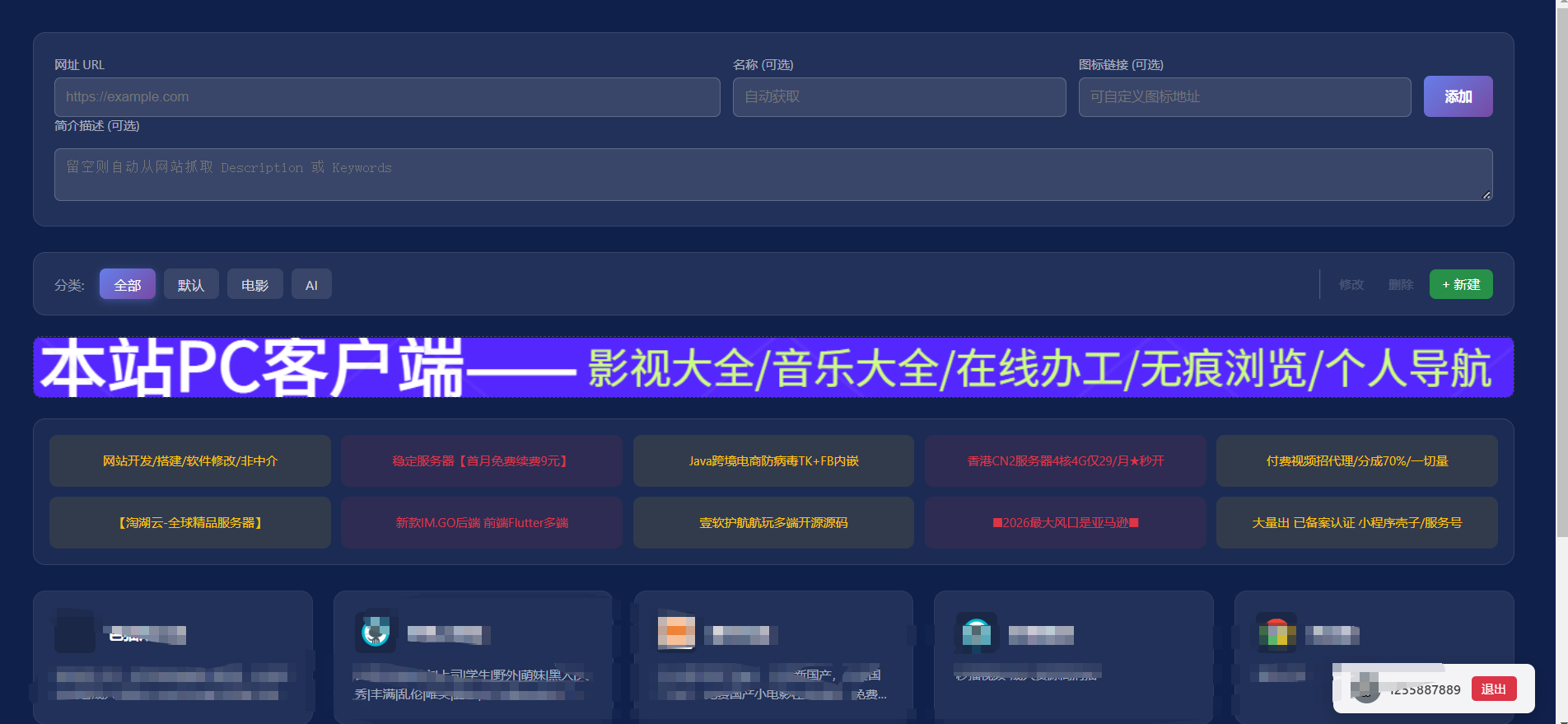Open 付费视频招代理/分成70% link

coord(1357,461)
